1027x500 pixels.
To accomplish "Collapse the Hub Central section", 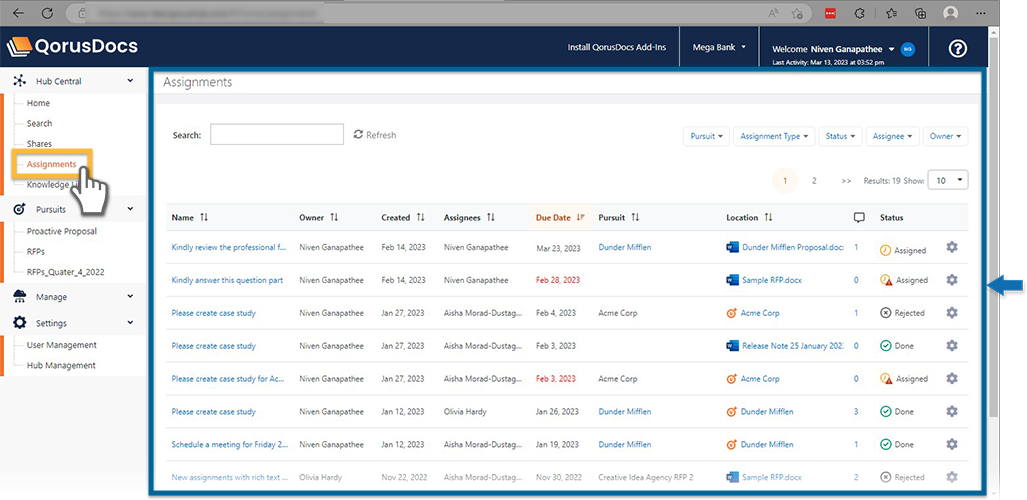I will [x=130, y=81].
